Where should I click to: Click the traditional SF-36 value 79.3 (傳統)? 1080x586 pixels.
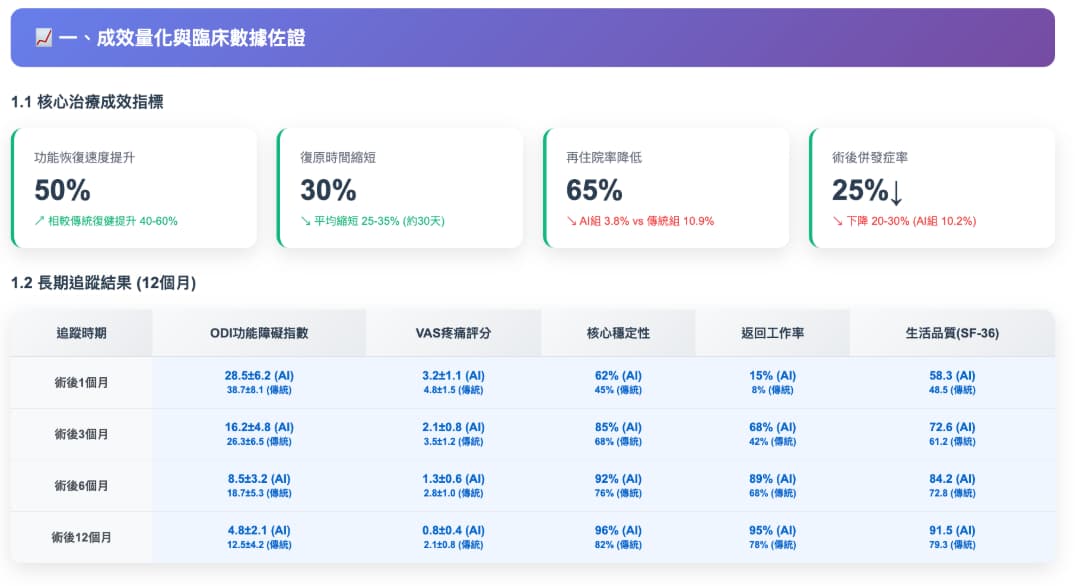point(952,545)
